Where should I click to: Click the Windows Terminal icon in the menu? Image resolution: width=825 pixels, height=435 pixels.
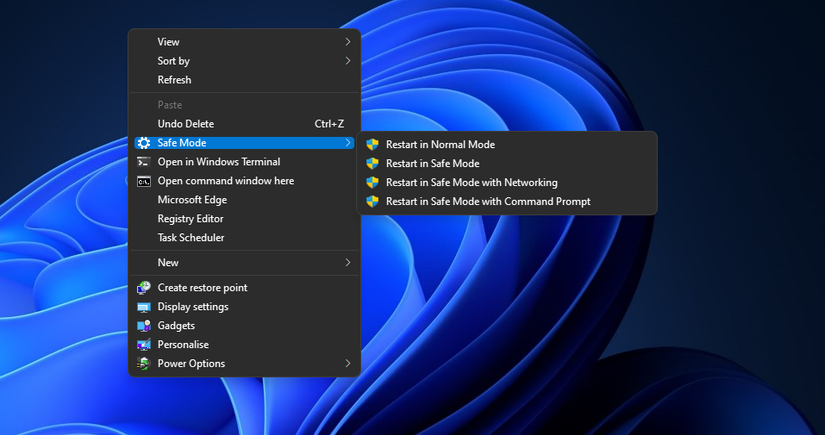pyautogui.click(x=144, y=162)
